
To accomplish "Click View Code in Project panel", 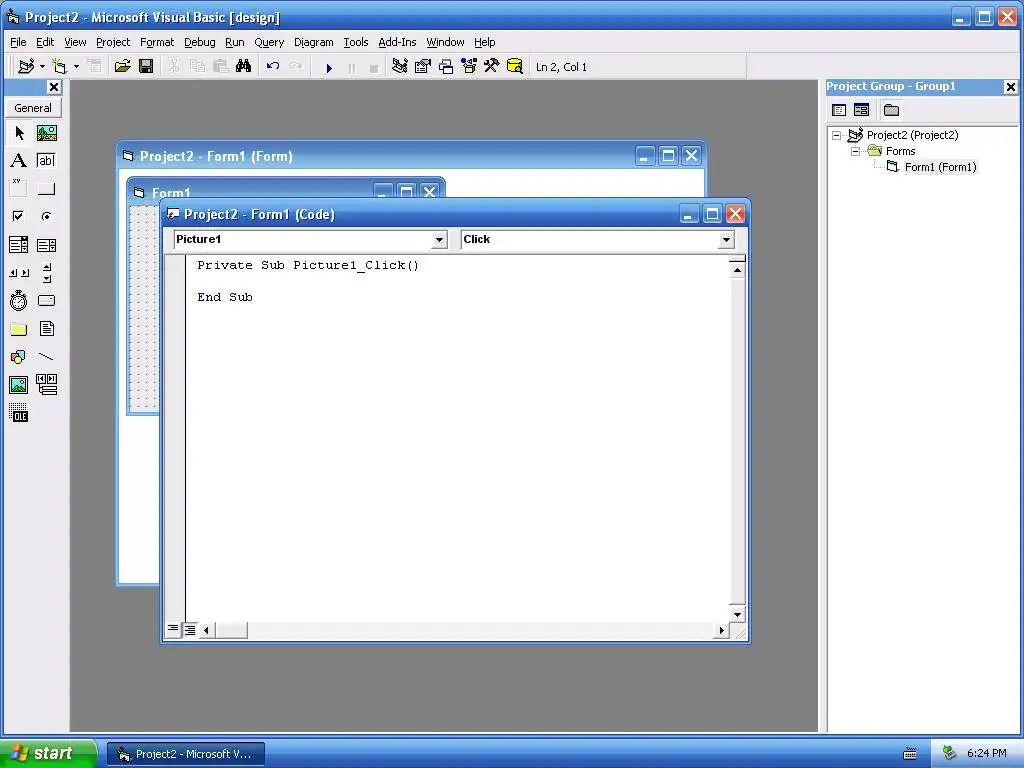I will (839, 110).
